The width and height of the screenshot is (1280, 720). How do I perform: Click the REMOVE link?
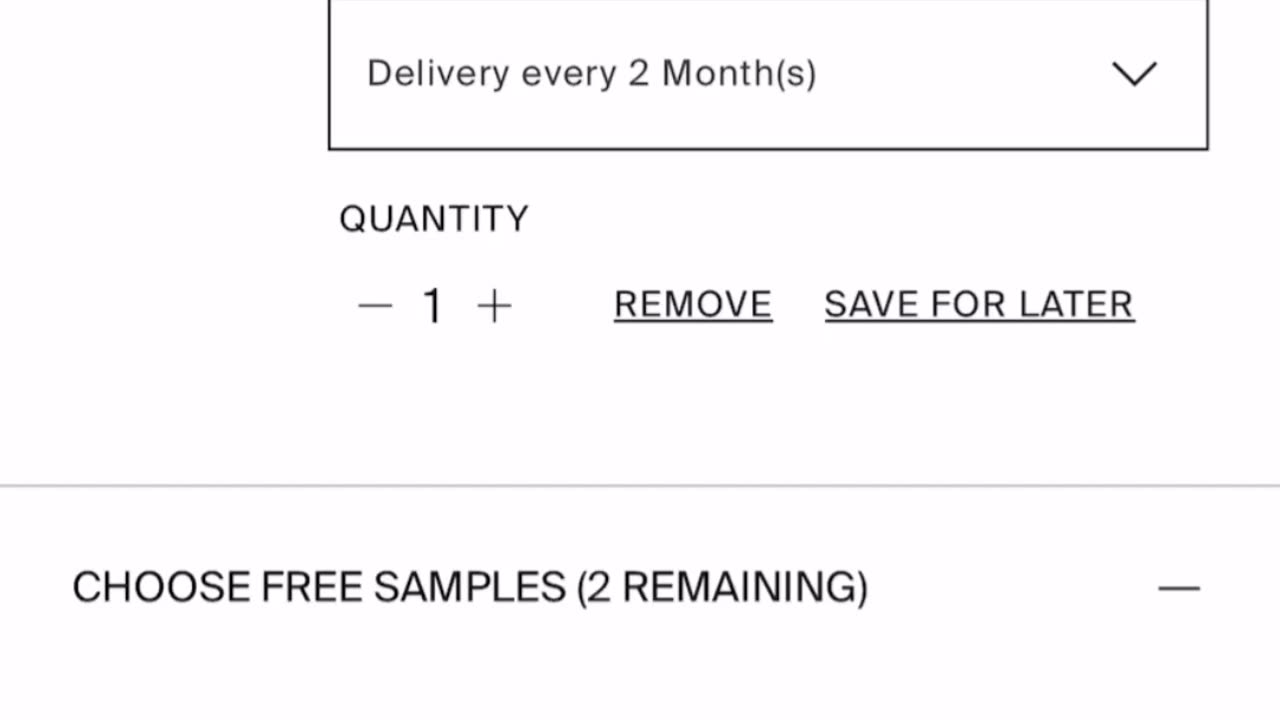[693, 305]
